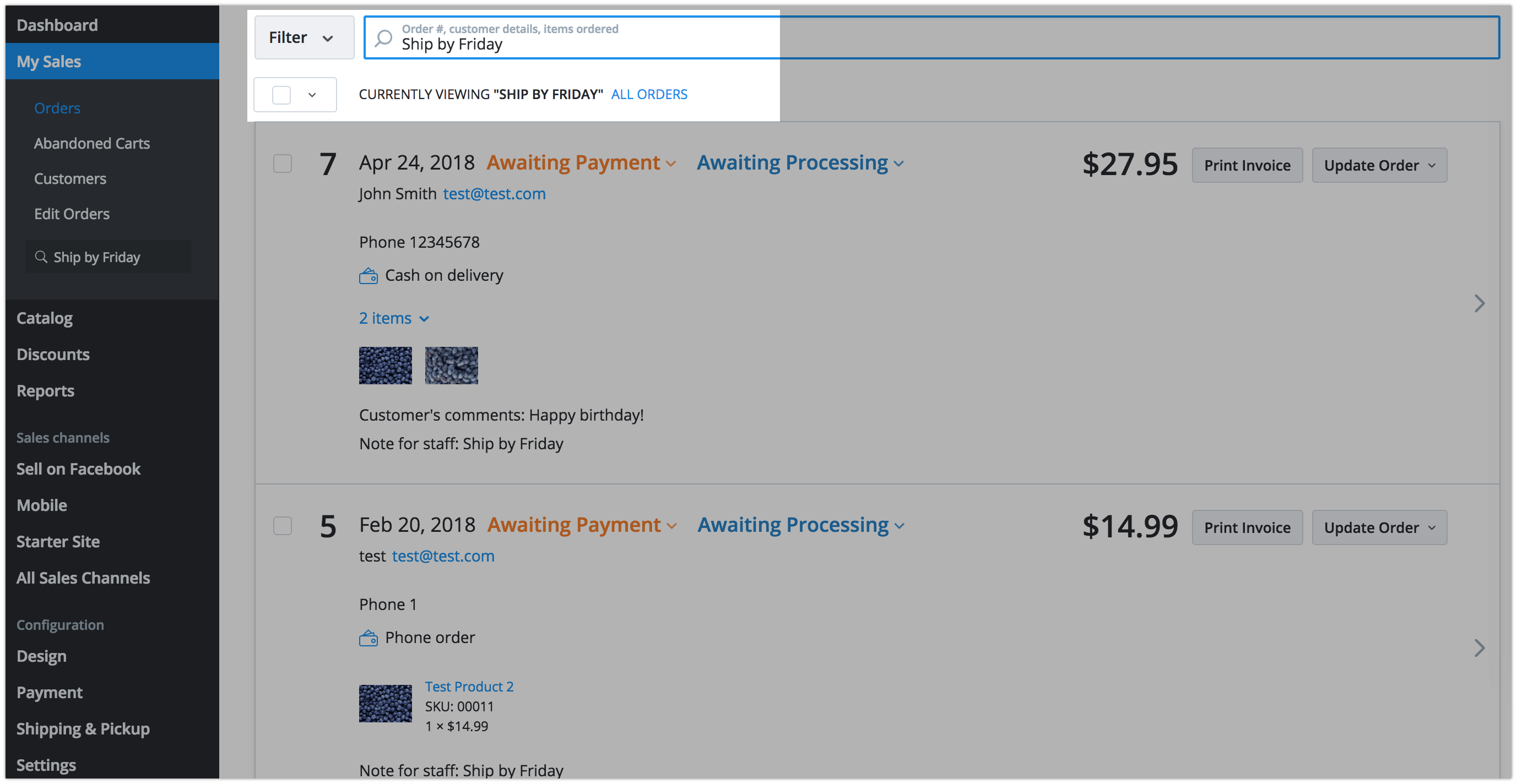1517x784 pixels.
Task: Click the magnifier icon in the search field
Action: pyautogui.click(x=383, y=38)
